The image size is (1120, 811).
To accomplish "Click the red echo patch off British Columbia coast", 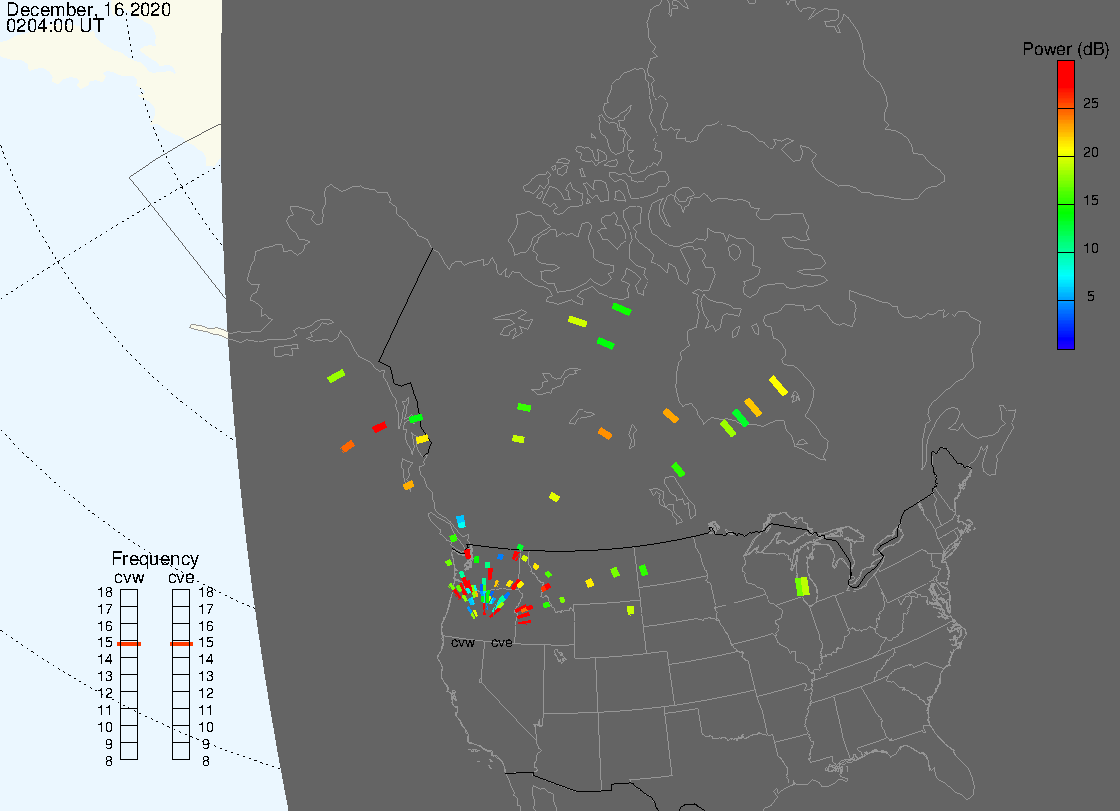I will 379,427.
